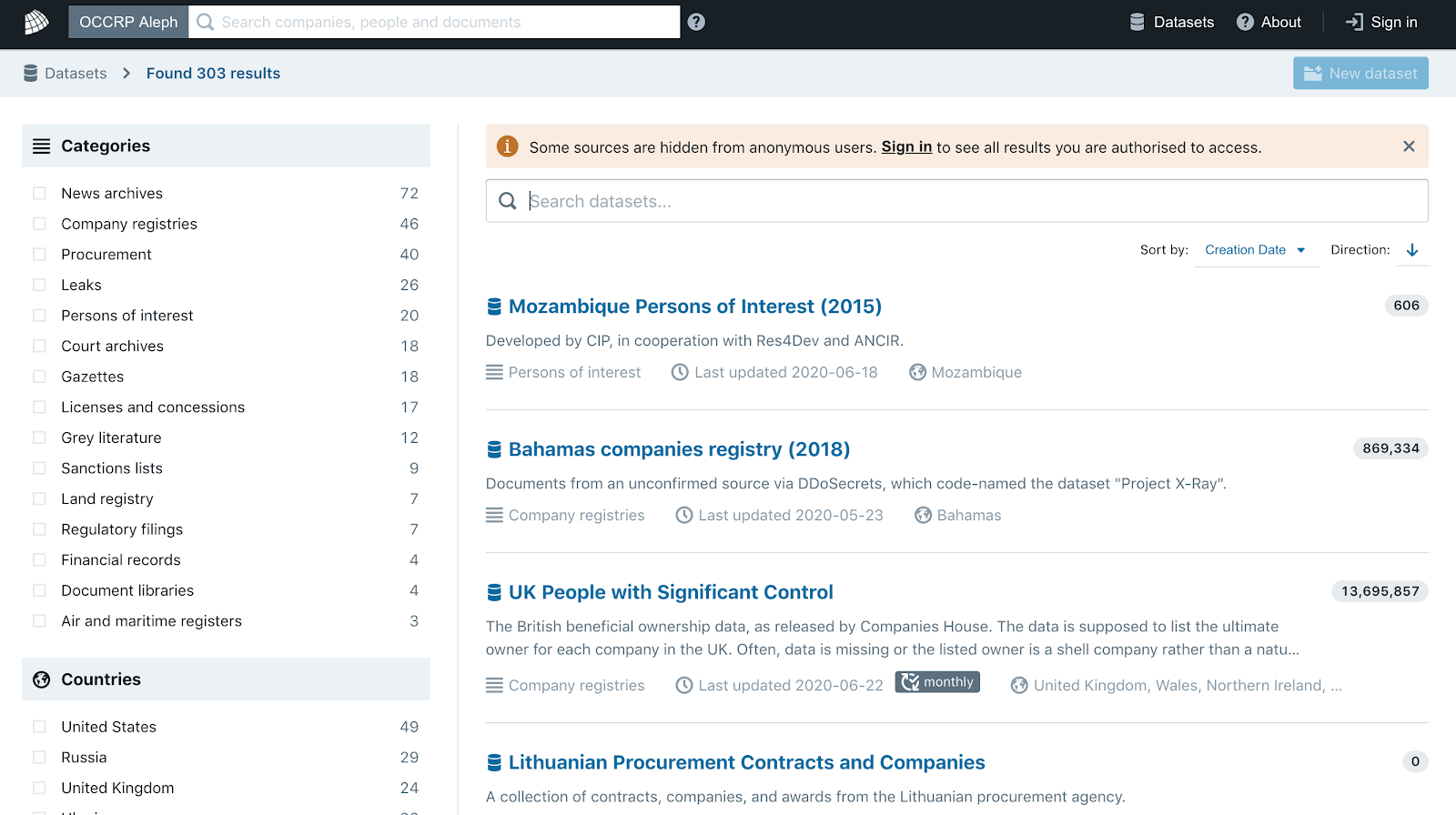1456x815 pixels.
Task: Click the Sign in link in the notice
Action: coord(906,146)
